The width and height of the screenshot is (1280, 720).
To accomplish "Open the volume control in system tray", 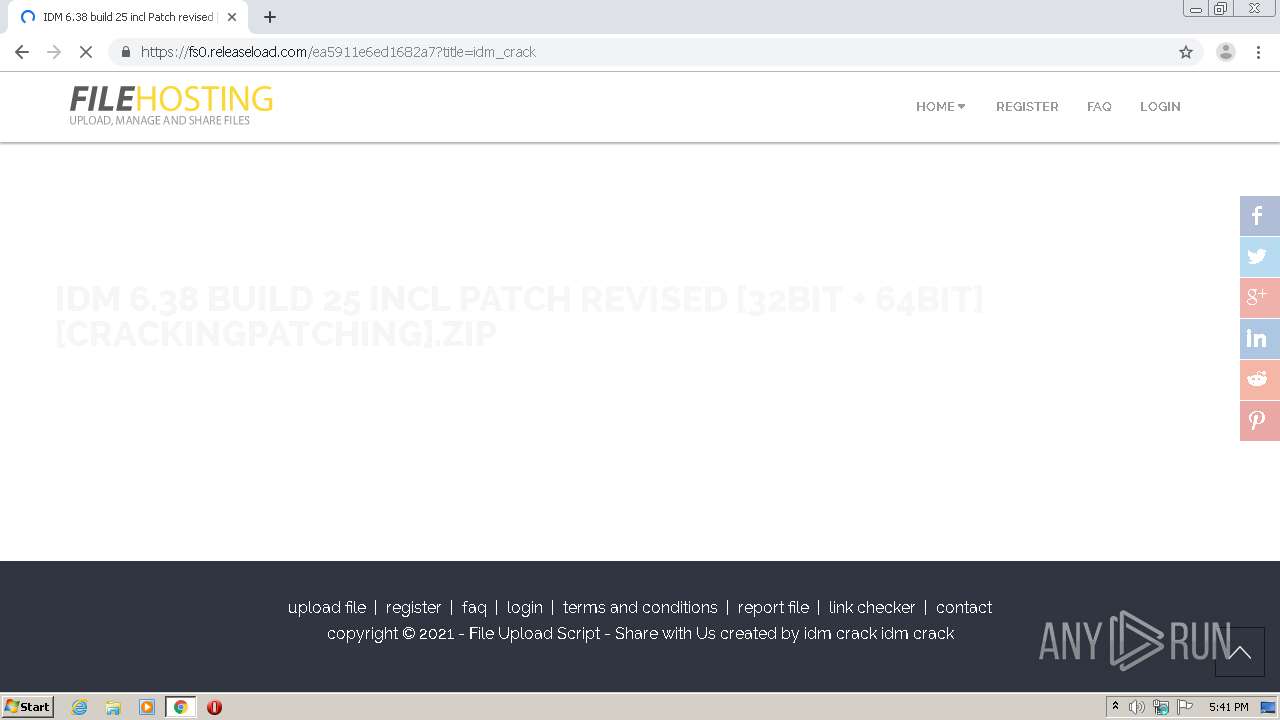I will [x=1137, y=707].
